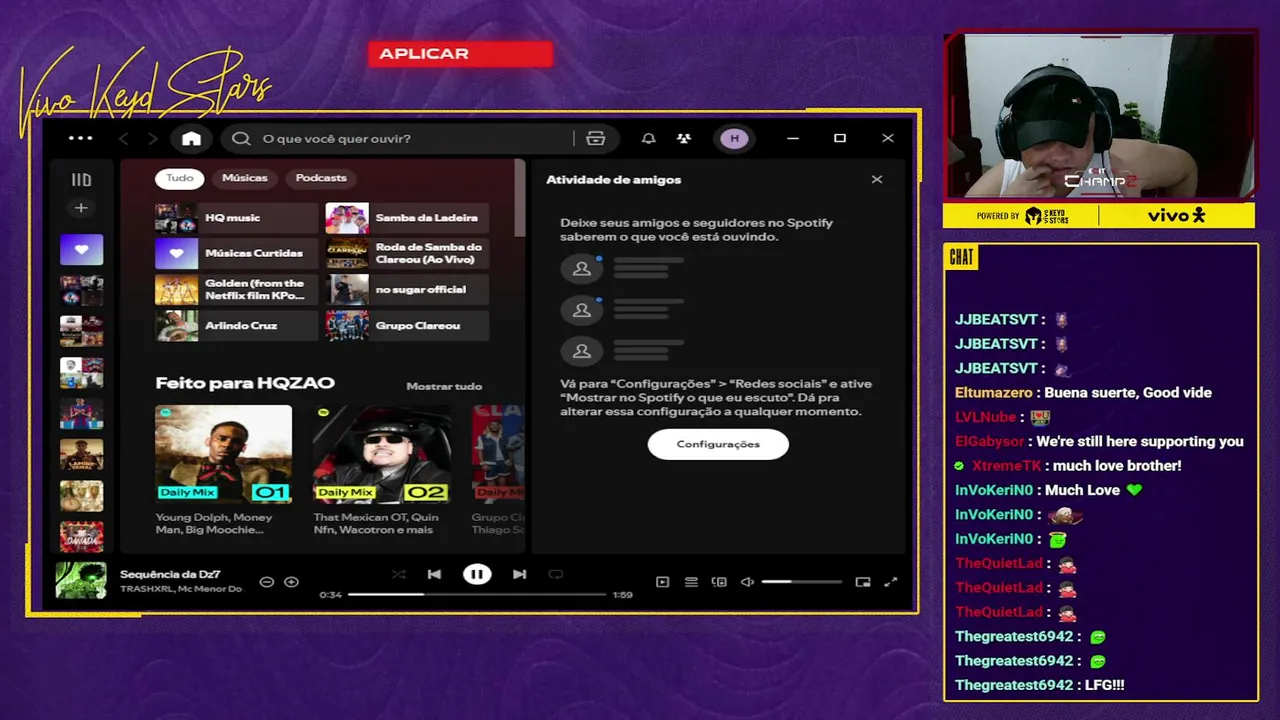The height and width of the screenshot is (720, 1280).
Task: Click the Feito para HQZAO heading
Action: pyautogui.click(x=245, y=383)
